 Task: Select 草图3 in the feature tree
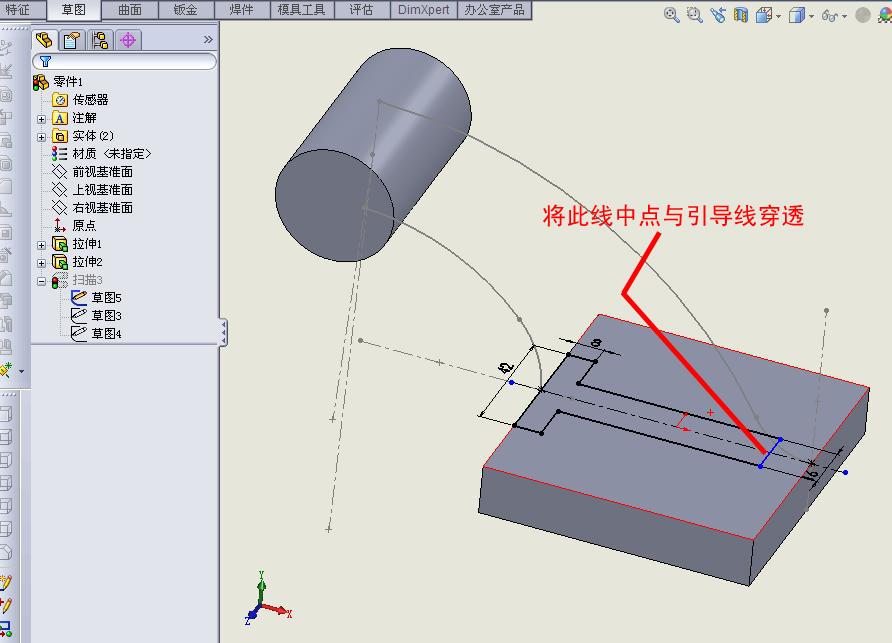coord(96,315)
